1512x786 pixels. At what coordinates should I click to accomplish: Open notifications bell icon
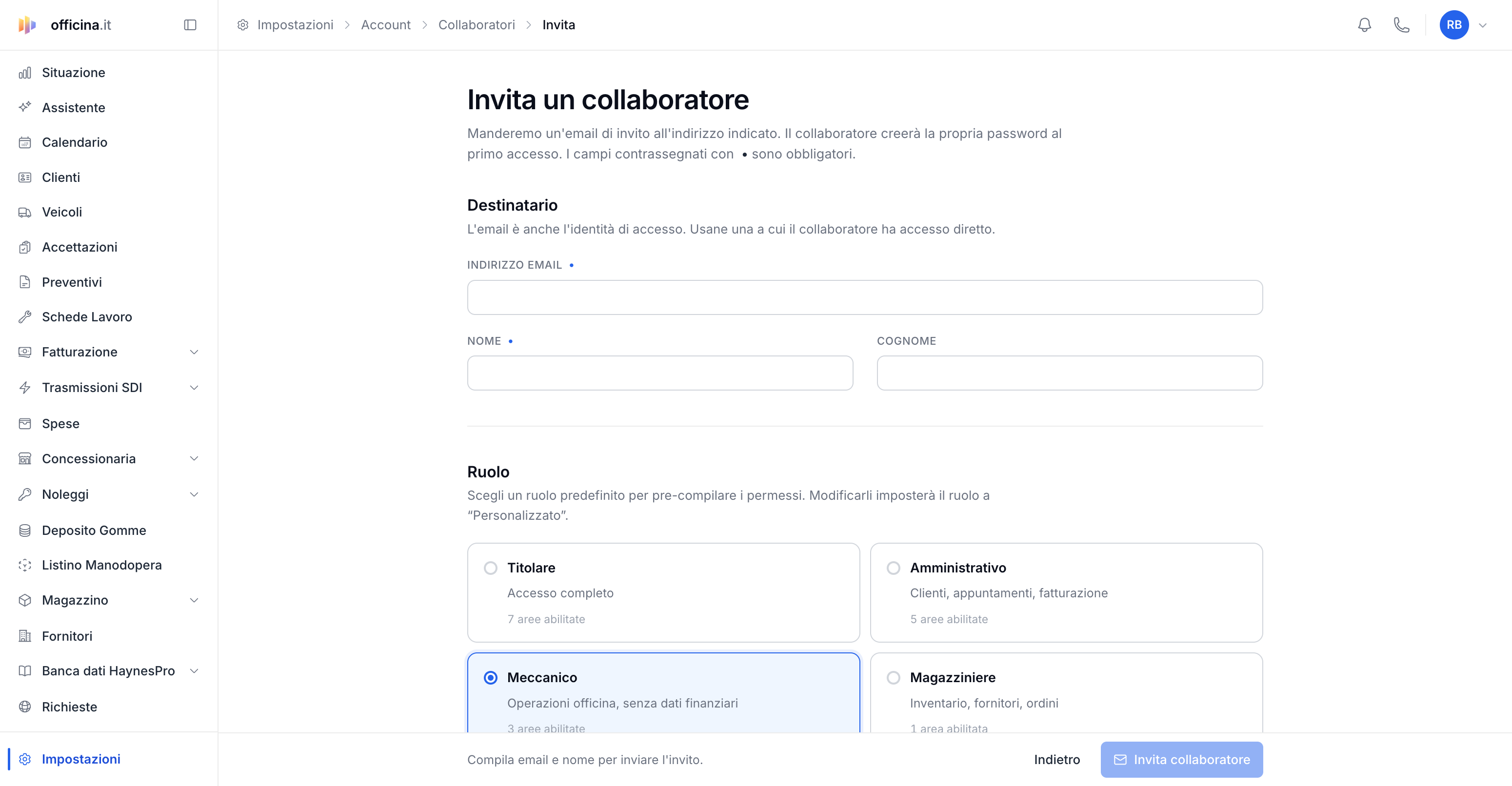1365,25
